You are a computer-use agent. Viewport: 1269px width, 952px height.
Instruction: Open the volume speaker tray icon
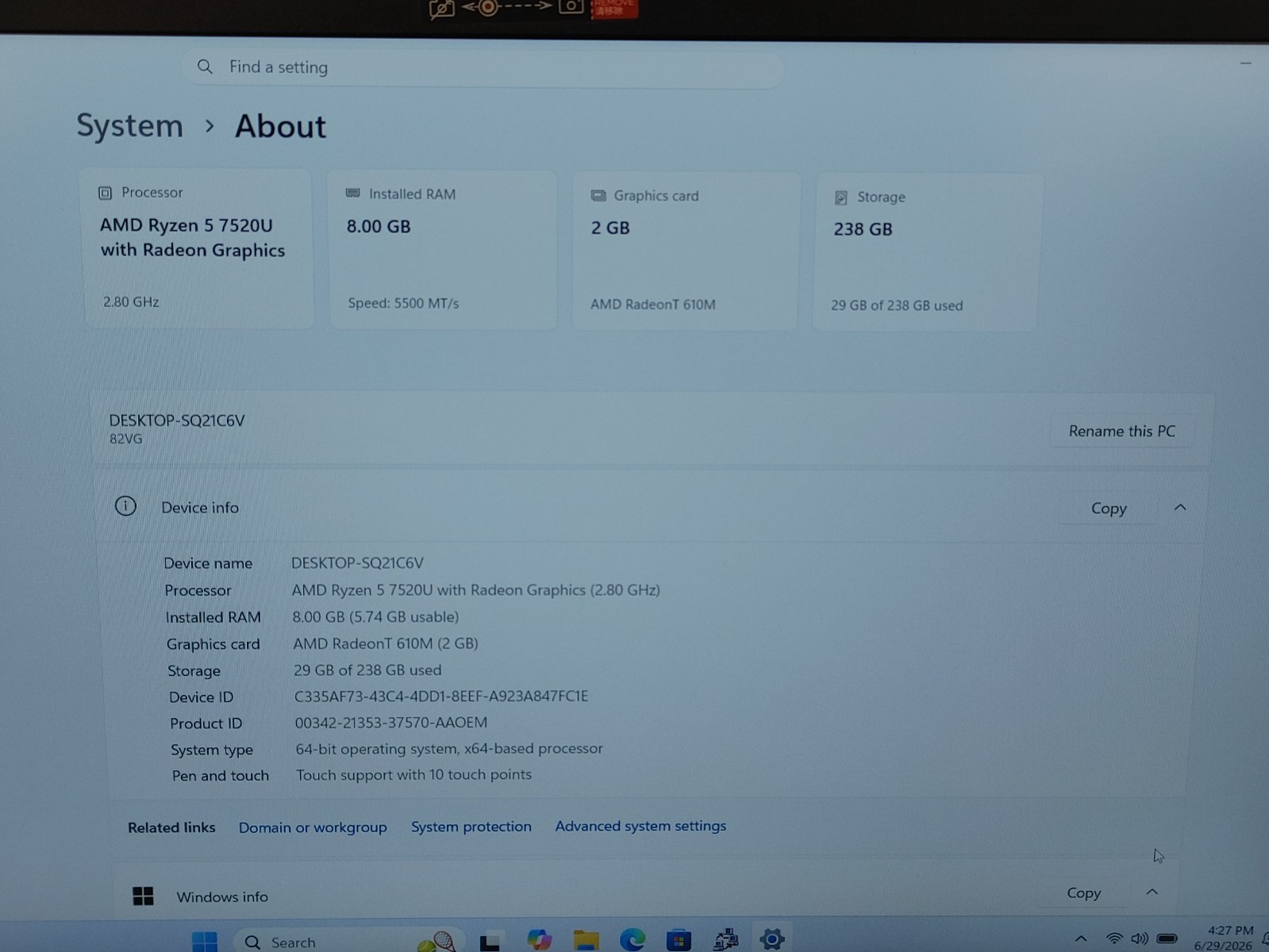pos(1140,939)
